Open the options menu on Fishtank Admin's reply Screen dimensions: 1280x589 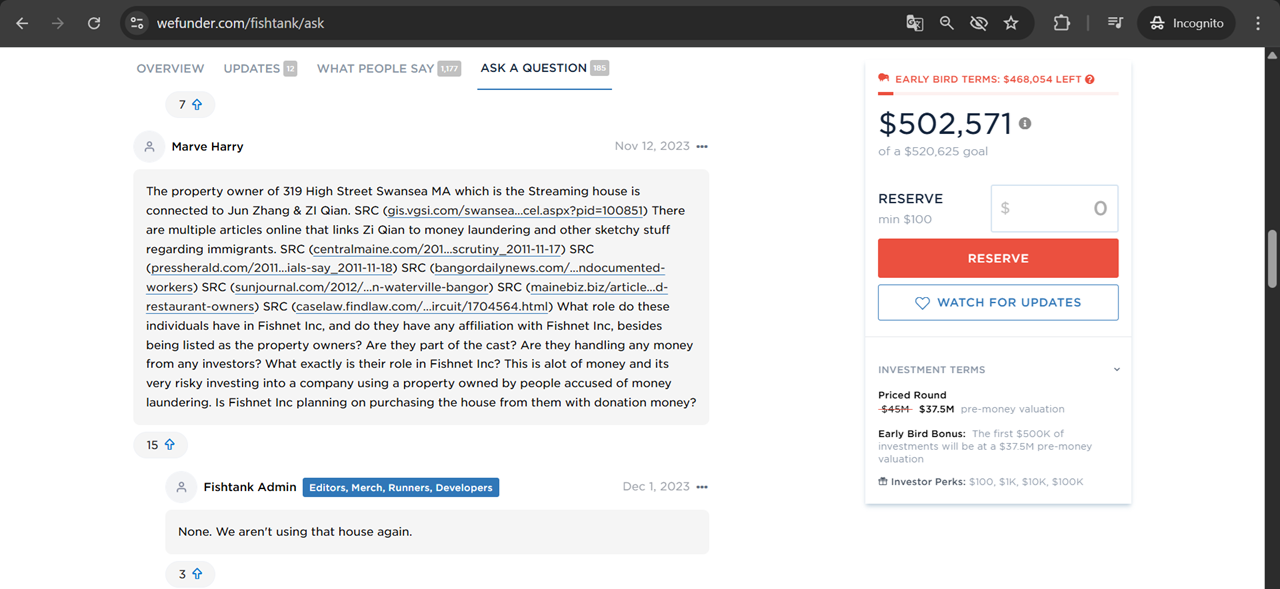pos(702,487)
